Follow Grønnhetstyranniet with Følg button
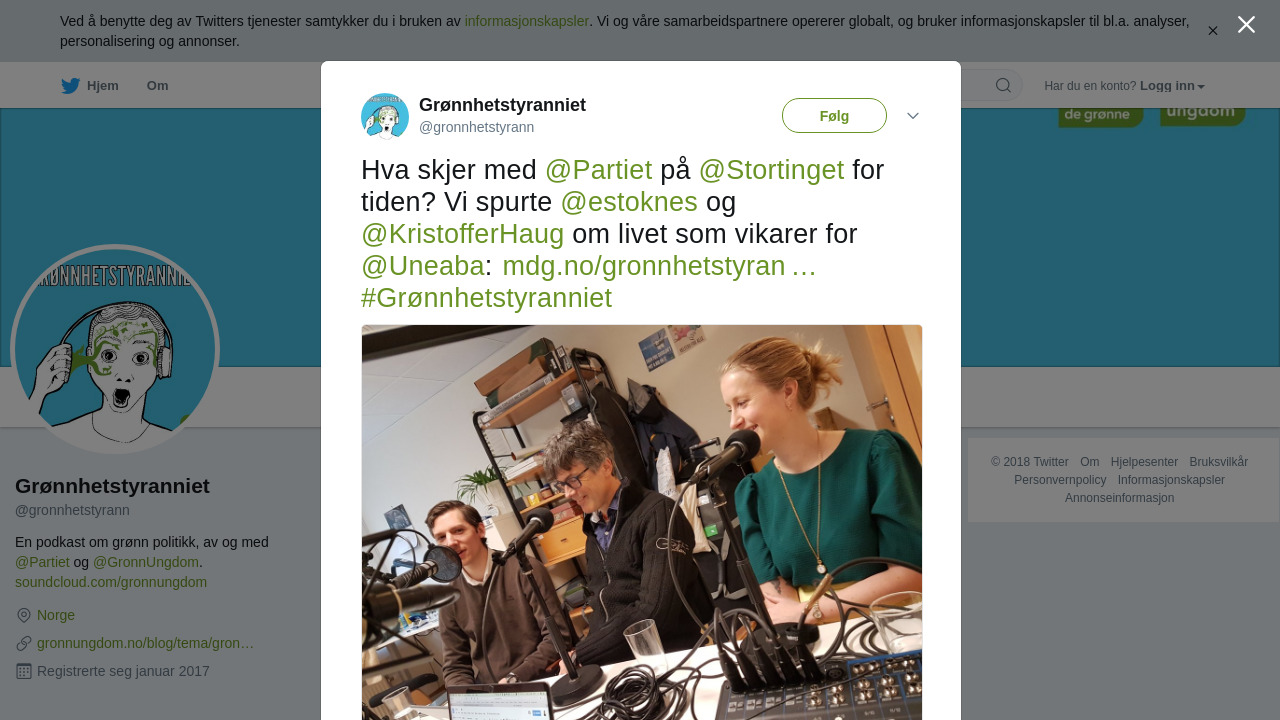Viewport: 1280px width, 720px height. point(834,116)
